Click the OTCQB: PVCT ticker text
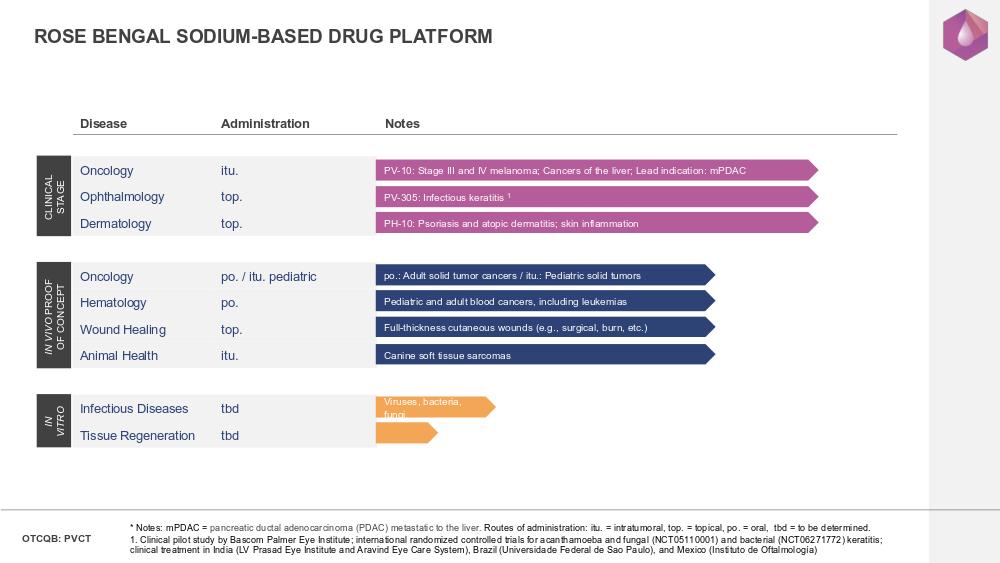The height and width of the screenshot is (563, 1000). pos(56,539)
